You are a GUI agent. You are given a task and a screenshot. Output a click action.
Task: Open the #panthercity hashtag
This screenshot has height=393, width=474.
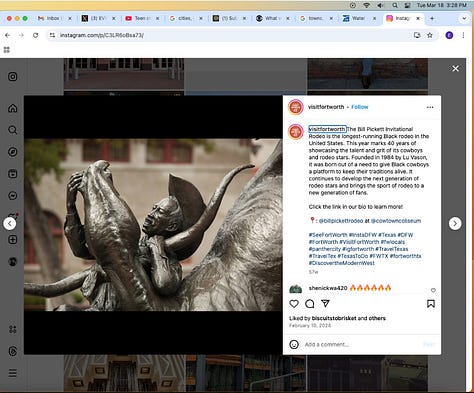point(325,249)
